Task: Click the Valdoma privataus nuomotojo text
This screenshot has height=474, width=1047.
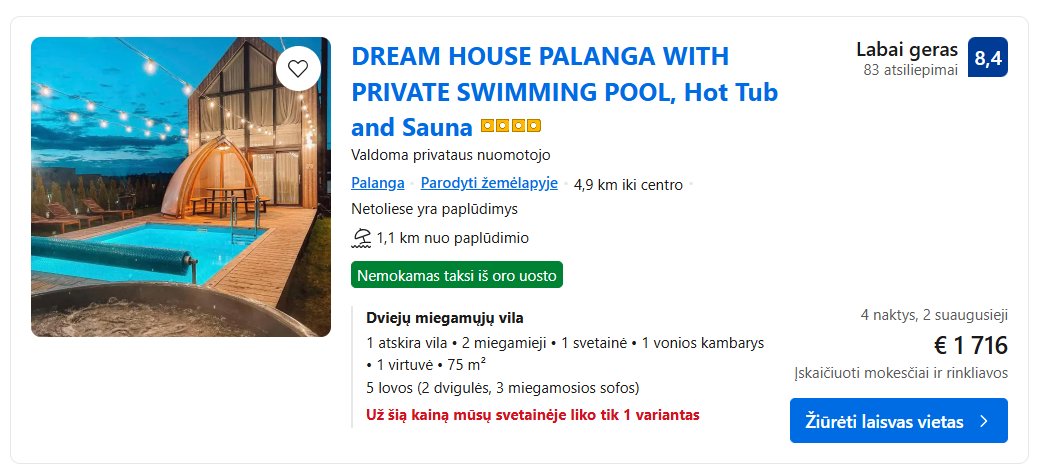Action: click(x=451, y=155)
